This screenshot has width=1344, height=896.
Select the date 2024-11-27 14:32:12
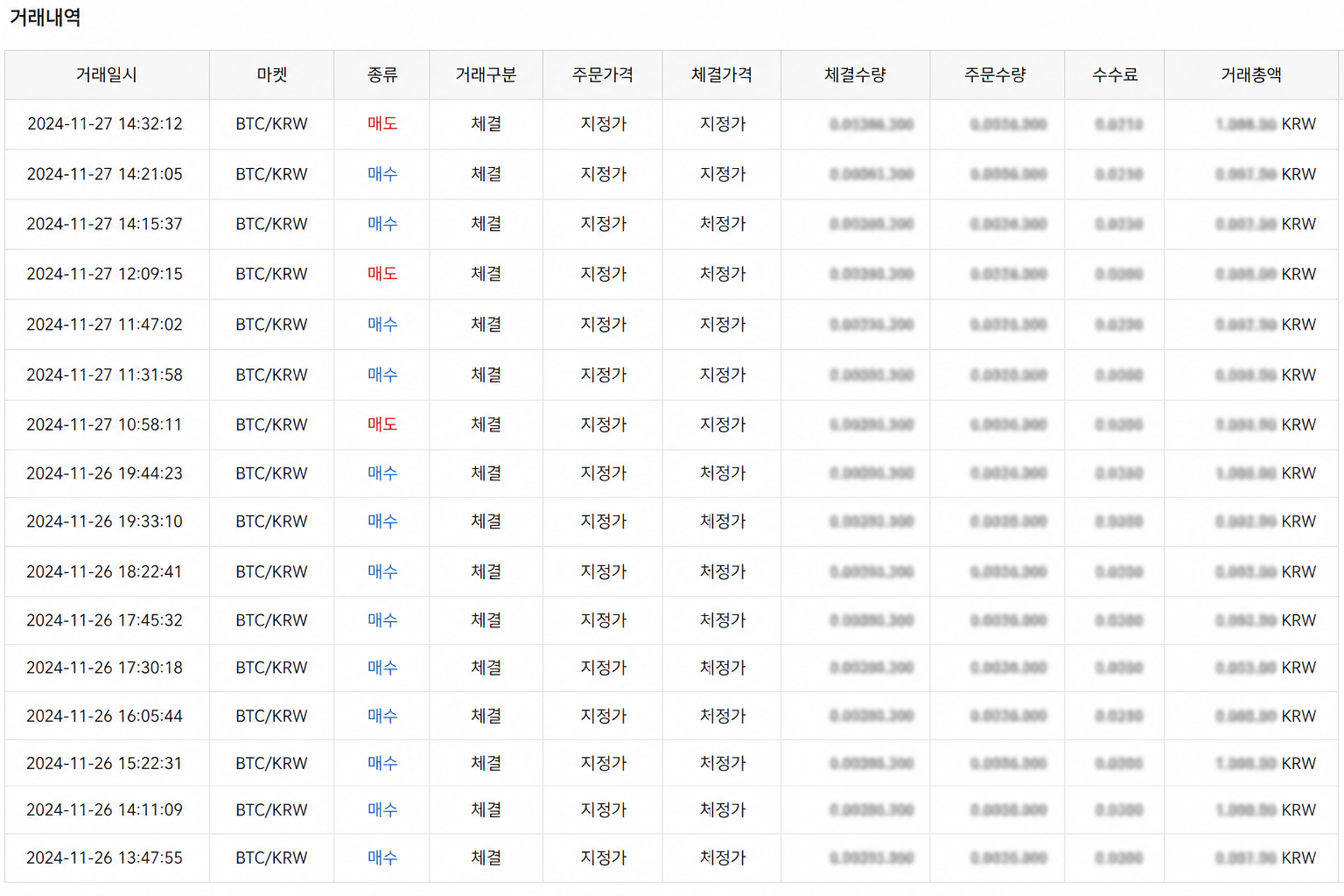click(105, 124)
